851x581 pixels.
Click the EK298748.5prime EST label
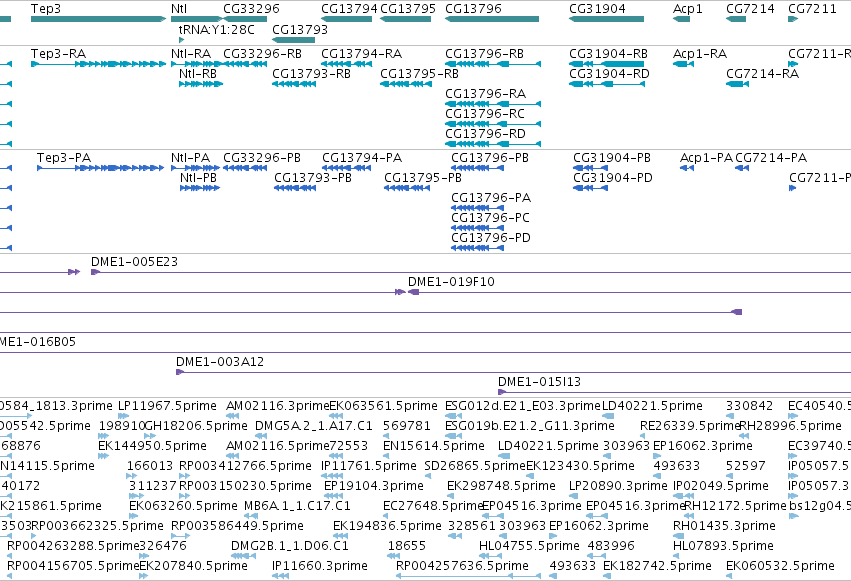pos(501,486)
